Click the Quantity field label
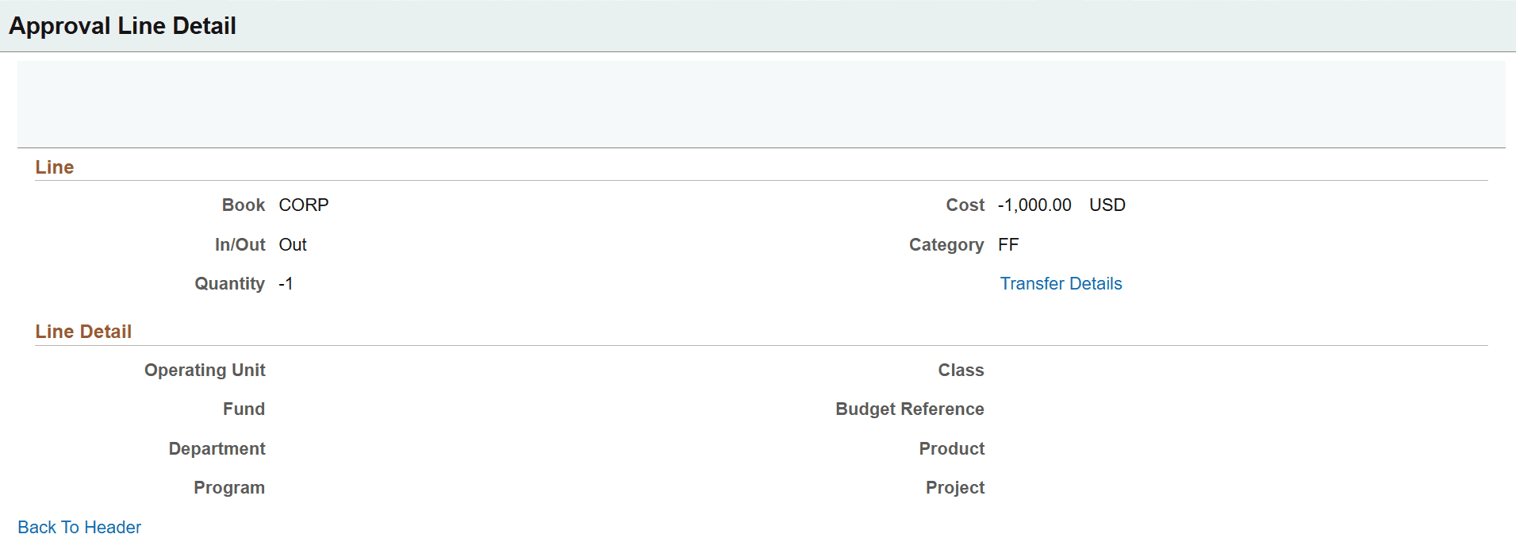 tap(230, 284)
